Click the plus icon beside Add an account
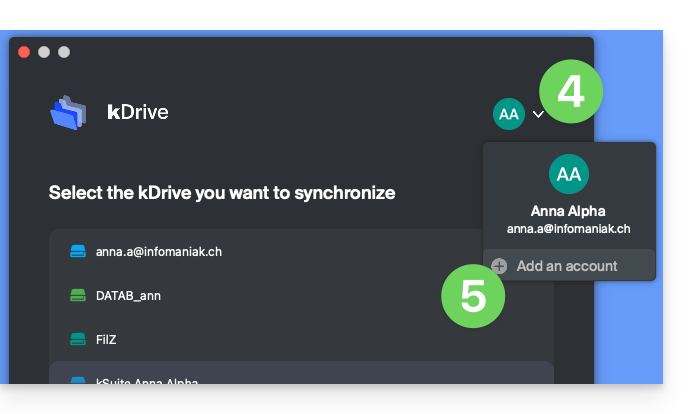 click(x=499, y=266)
